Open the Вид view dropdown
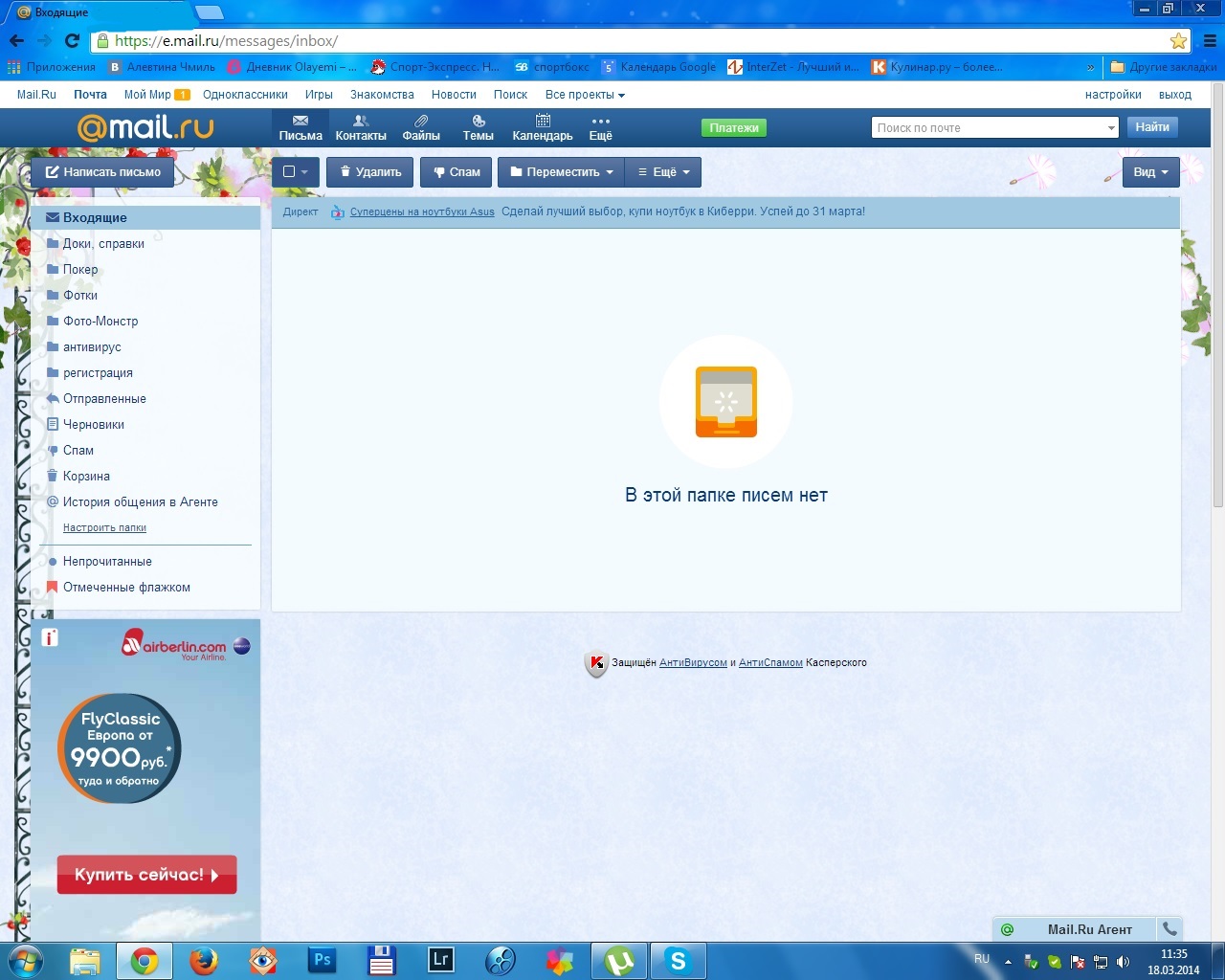Image resolution: width=1225 pixels, height=980 pixels. click(x=1150, y=172)
